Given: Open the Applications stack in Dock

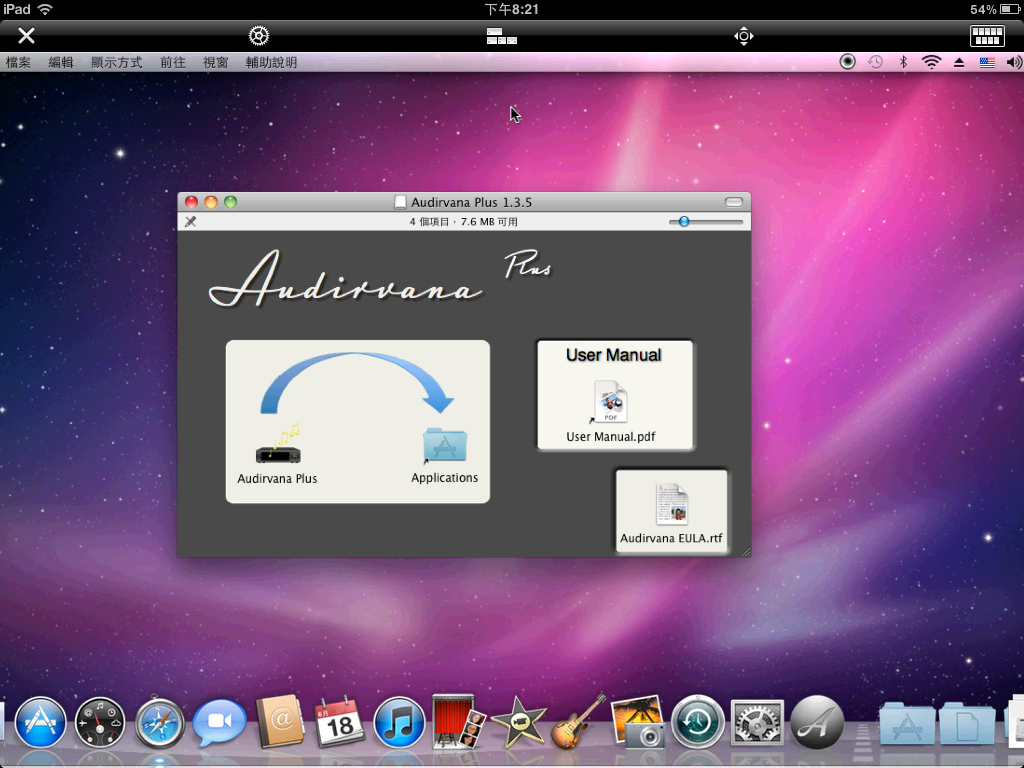Looking at the screenshot, I should pos(906,722).
